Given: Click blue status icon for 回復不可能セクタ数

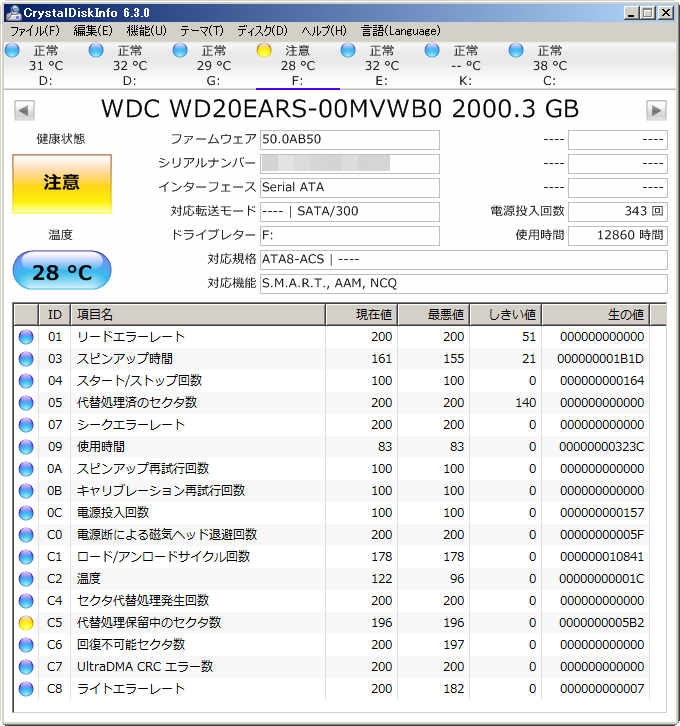Looking at the screenshot, I should (26, 645).
